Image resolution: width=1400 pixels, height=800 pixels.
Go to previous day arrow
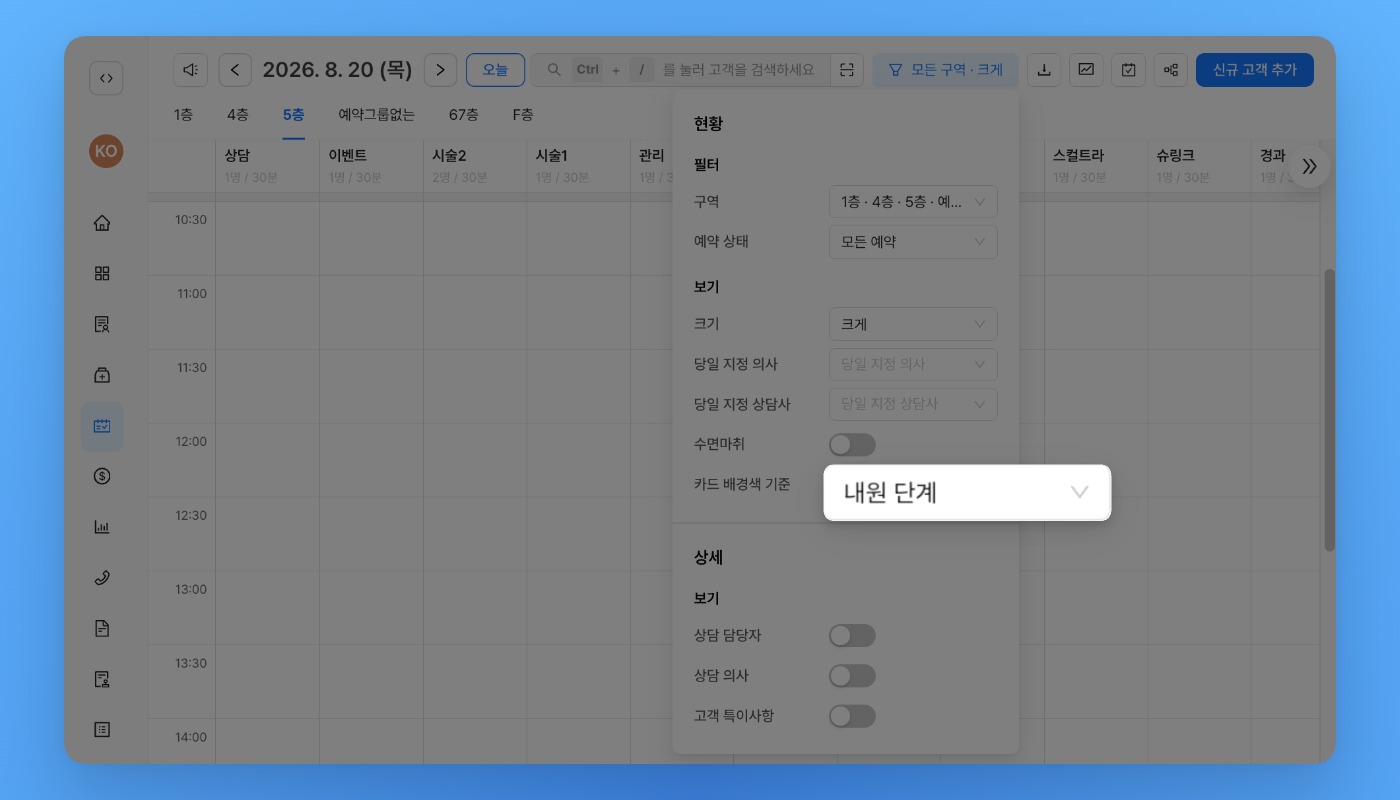point(235,70)
